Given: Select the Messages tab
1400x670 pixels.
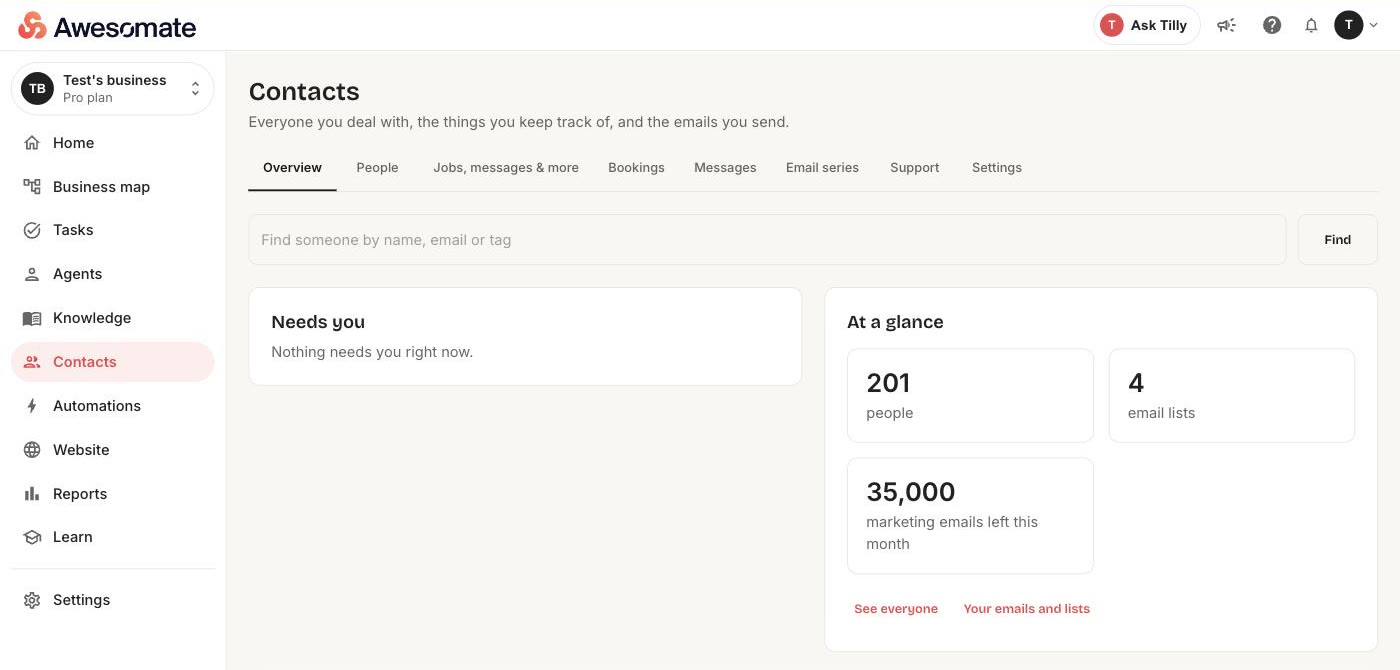Looking at the screenshot, I should (x=725, y=168).
